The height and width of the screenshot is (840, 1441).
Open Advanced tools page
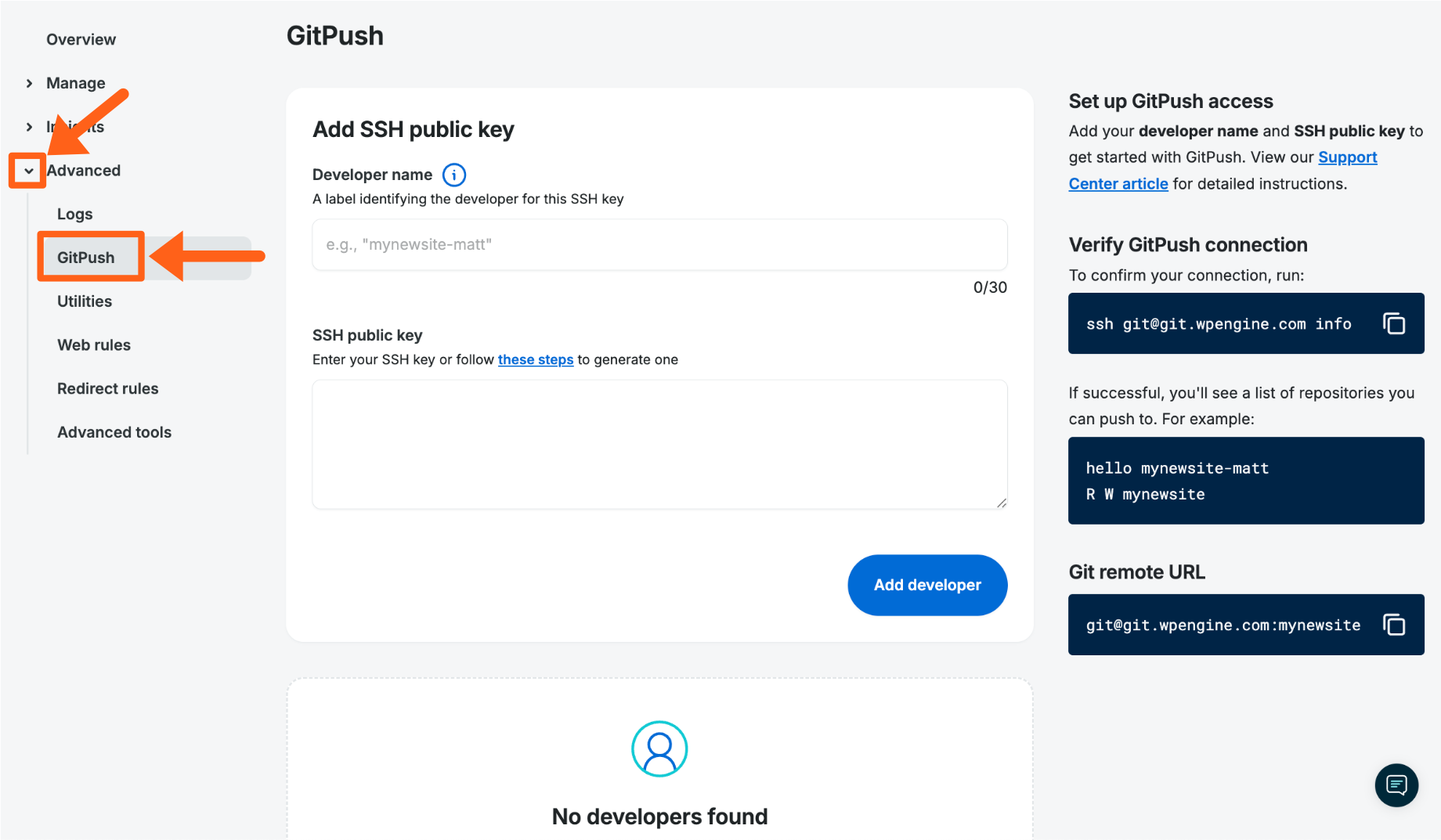pyautogui.click(x=114, y=432)
